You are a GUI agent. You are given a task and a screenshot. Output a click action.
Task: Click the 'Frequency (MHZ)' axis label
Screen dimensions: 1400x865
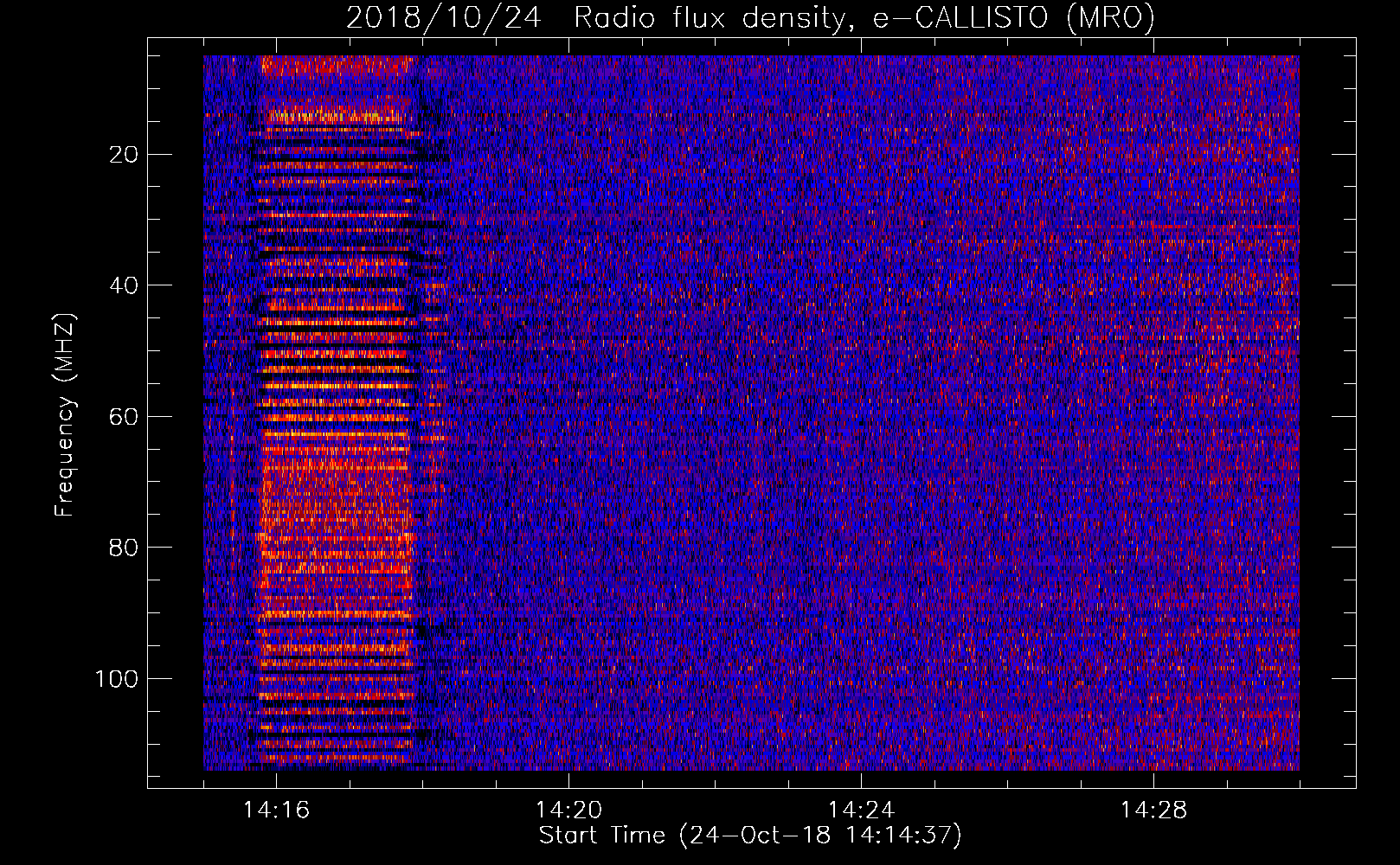[65, 414]
